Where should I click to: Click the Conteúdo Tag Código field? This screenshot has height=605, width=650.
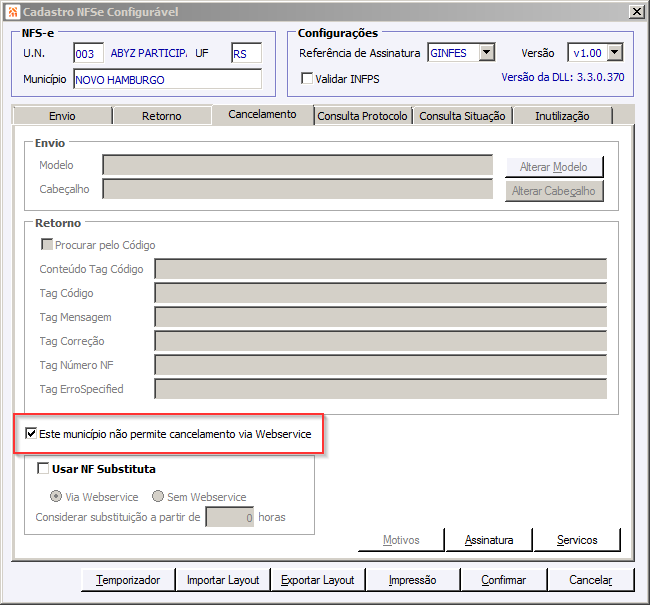coord(381,269)
